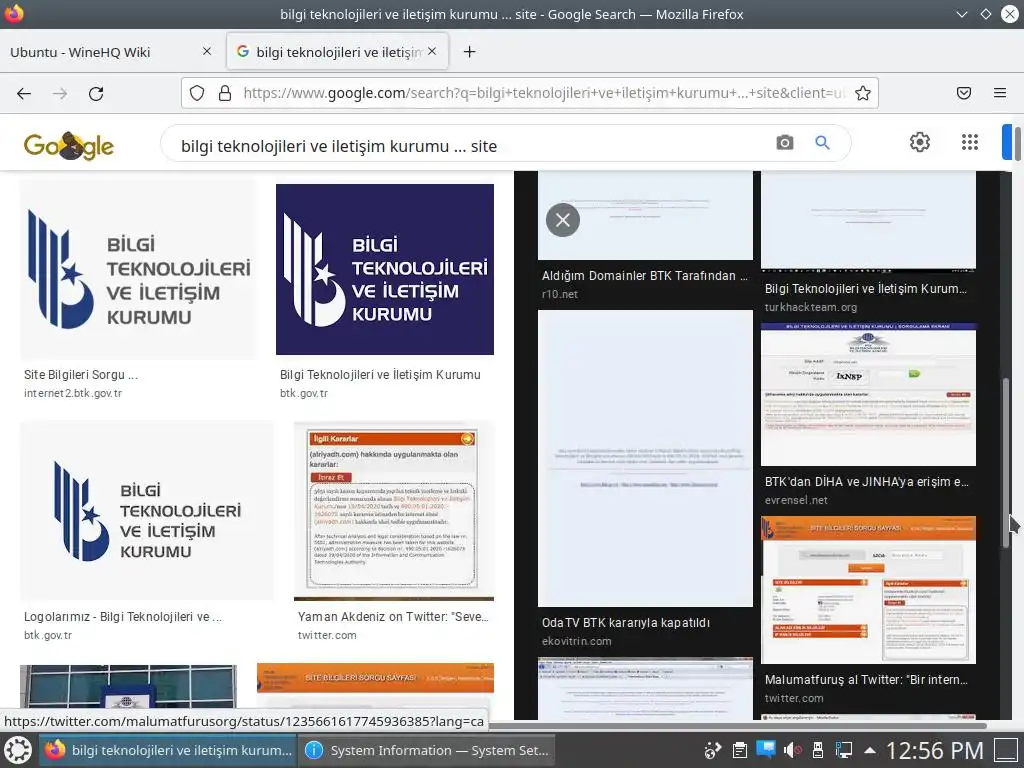Open the Yaman Akdeniz Twitter image thumbnail
The image size is (1024, 768).
394,511
